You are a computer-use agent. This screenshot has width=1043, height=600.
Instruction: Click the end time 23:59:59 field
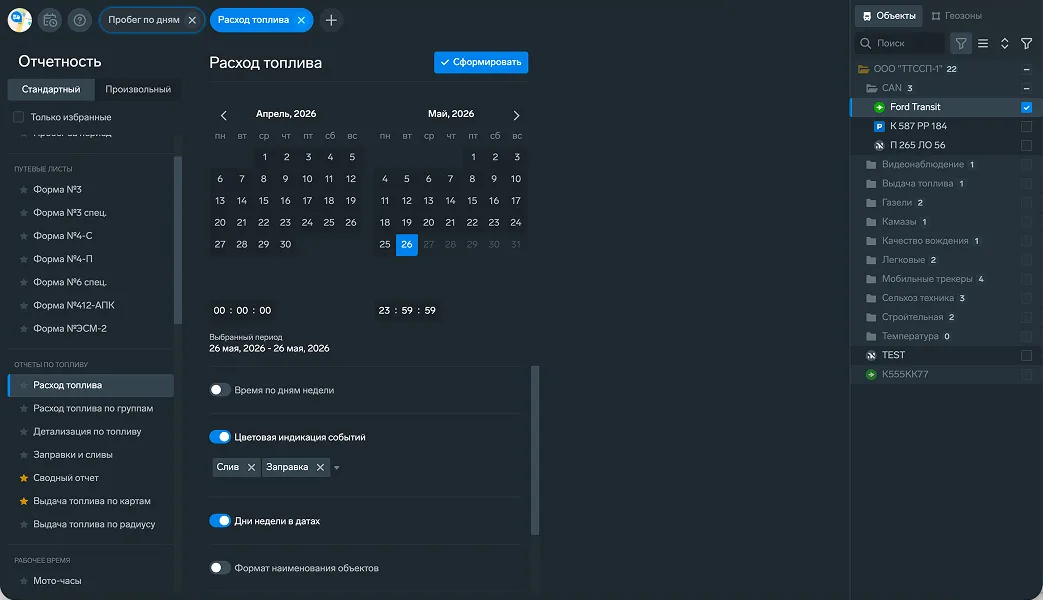(407, 311)
